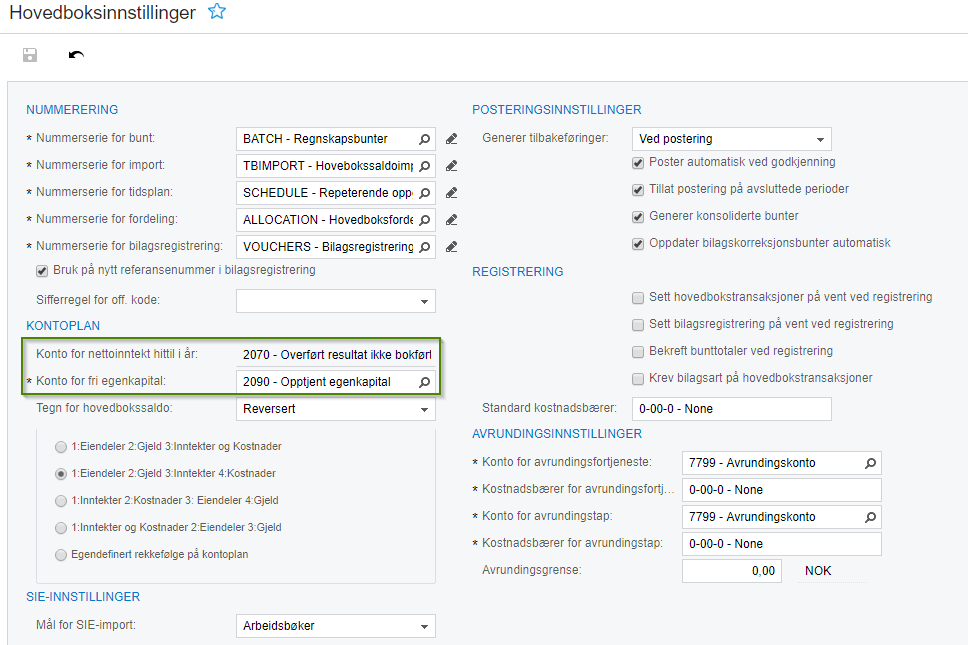Select radio 1:Inntekter 2:Kostnader 3: Eiendeler 4:Gjeld
The height and width of the screenshot is (645, 968).
coord(60,501)
